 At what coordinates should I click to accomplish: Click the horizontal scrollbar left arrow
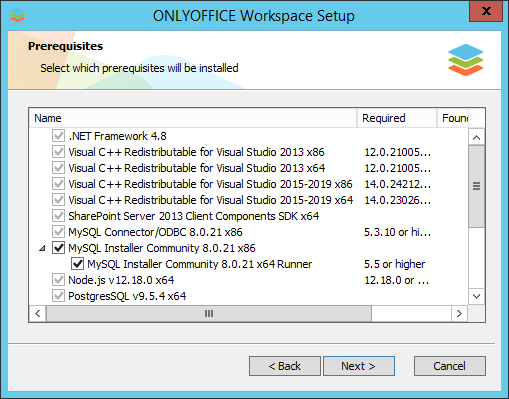(x=38, y=313)
